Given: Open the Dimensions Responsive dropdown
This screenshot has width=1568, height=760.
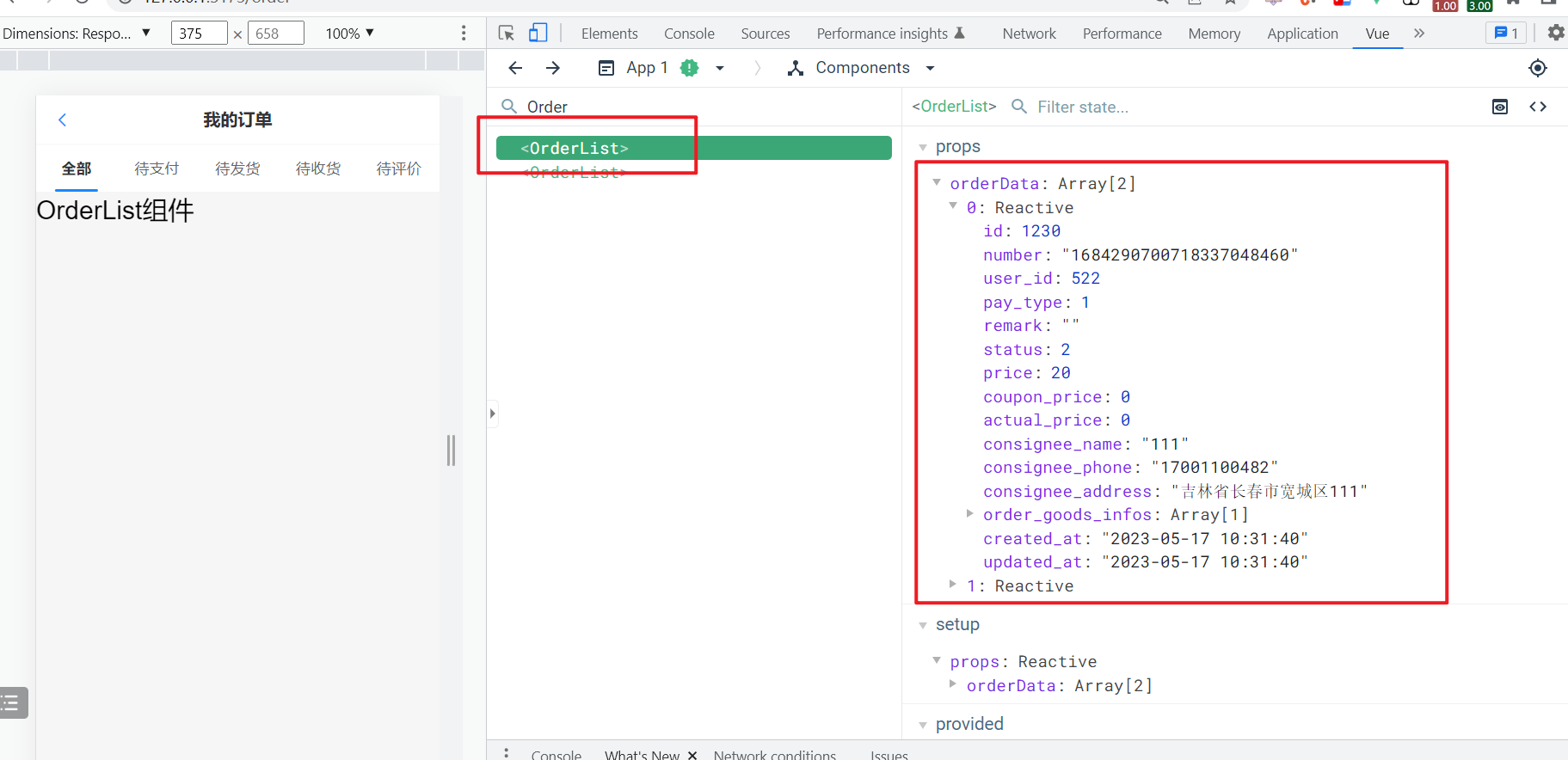Looking at the screenshot, I should [77, 34].
